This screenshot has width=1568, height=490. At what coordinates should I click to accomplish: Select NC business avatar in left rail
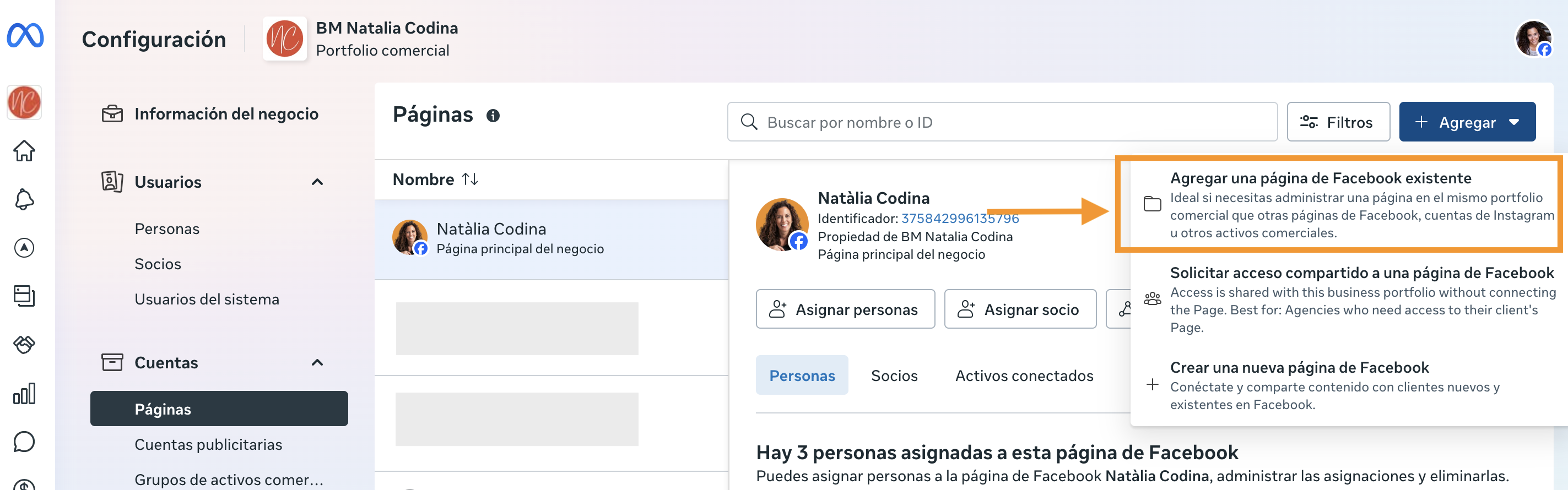(24, 102)
